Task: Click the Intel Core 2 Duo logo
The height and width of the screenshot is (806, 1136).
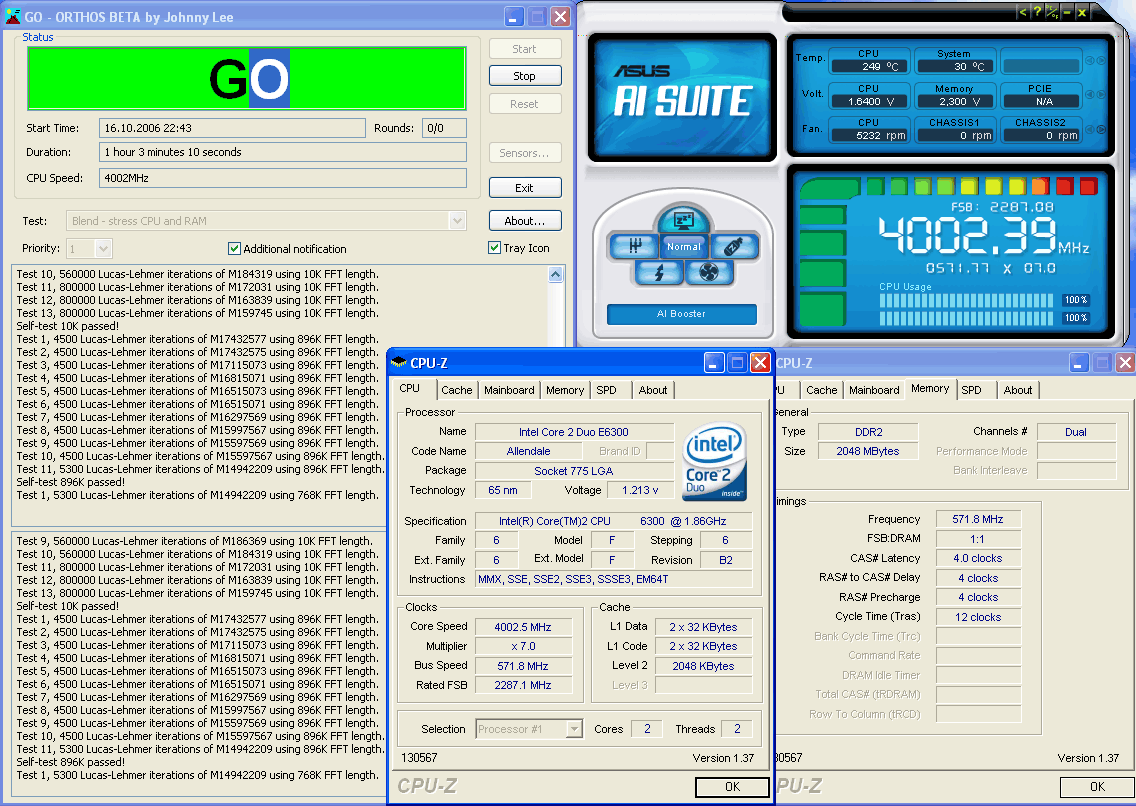Action: coord(714,461)
